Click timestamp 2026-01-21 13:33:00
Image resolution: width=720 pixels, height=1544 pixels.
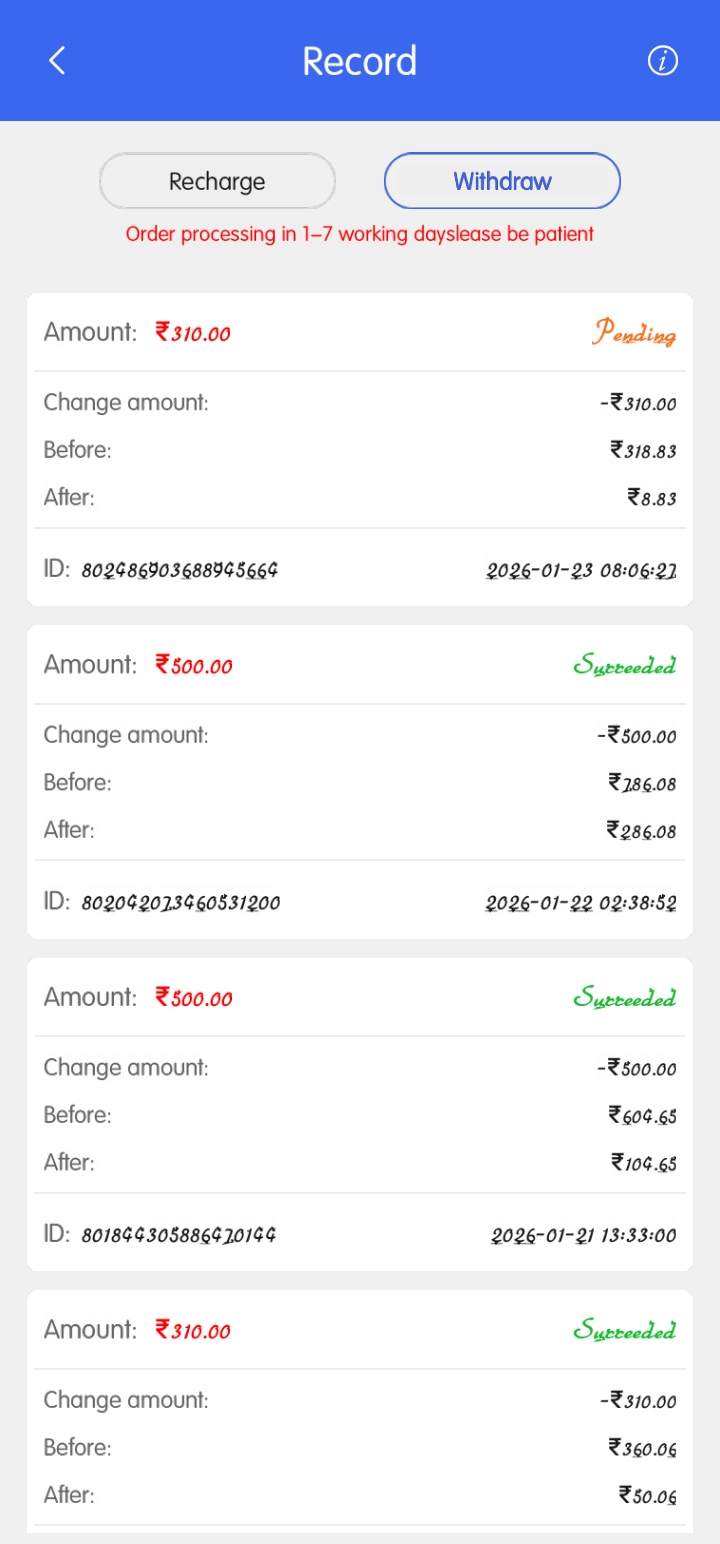(583, 1235)
